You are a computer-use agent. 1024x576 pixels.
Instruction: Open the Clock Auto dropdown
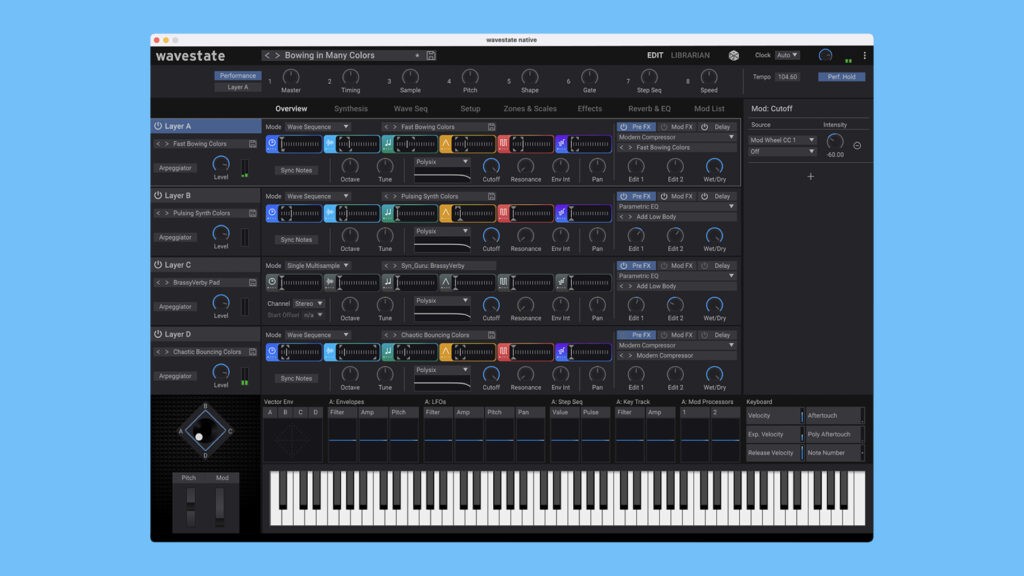[788, 56]
